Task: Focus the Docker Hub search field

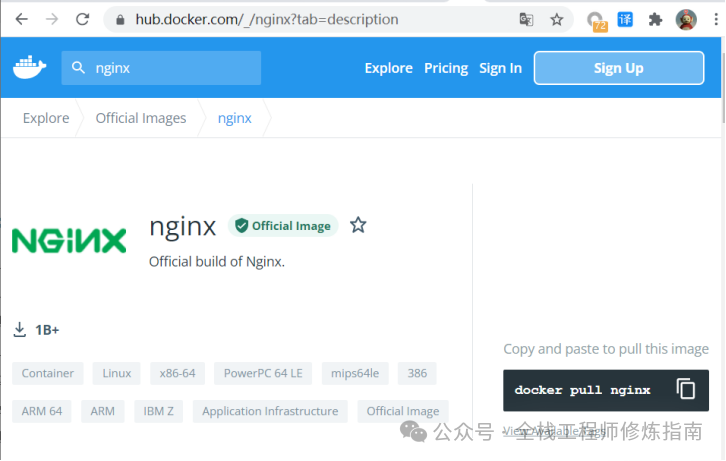Action: 161,68
